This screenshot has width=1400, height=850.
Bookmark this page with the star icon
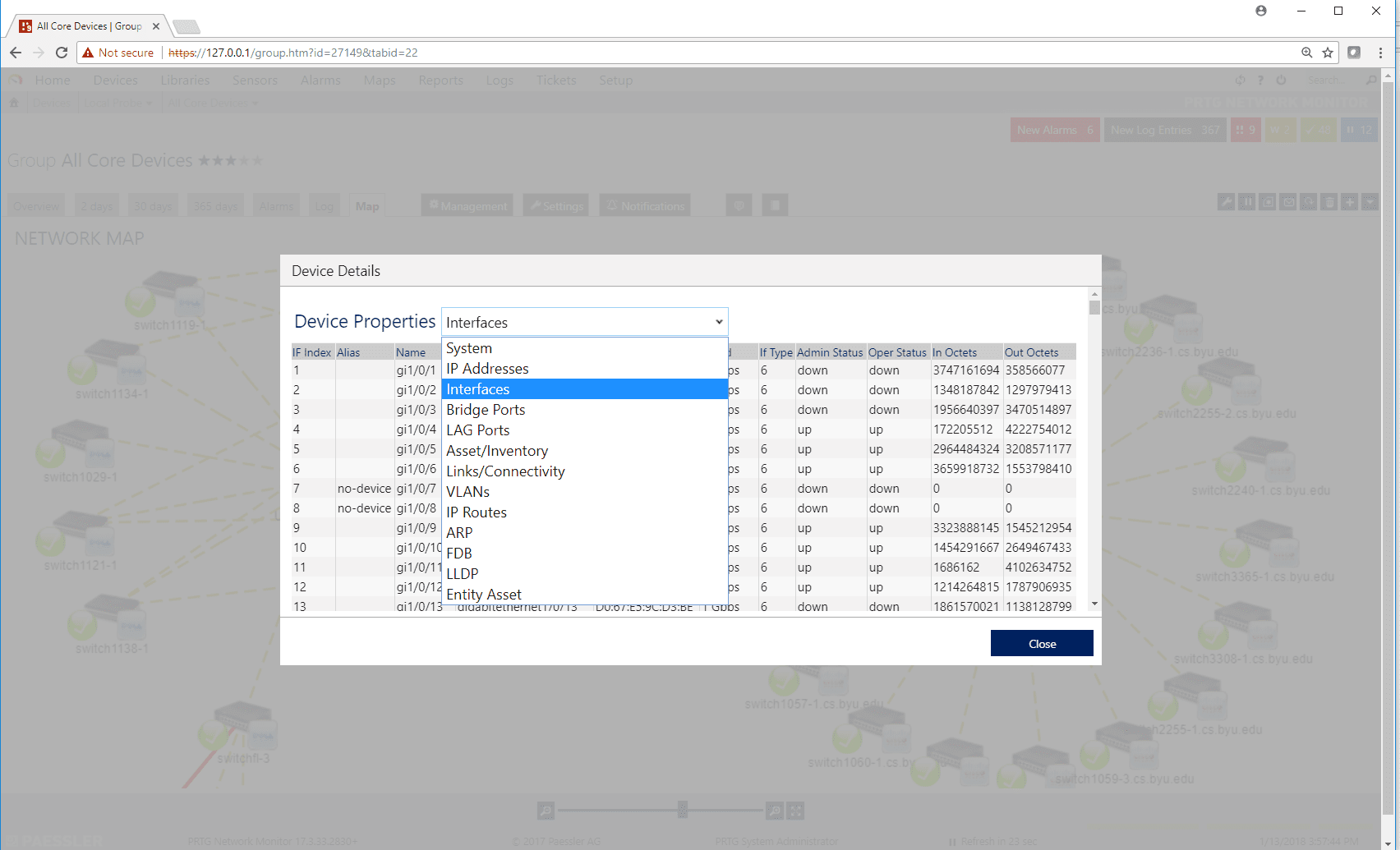pyautogui.click(x=1328, y=53)
